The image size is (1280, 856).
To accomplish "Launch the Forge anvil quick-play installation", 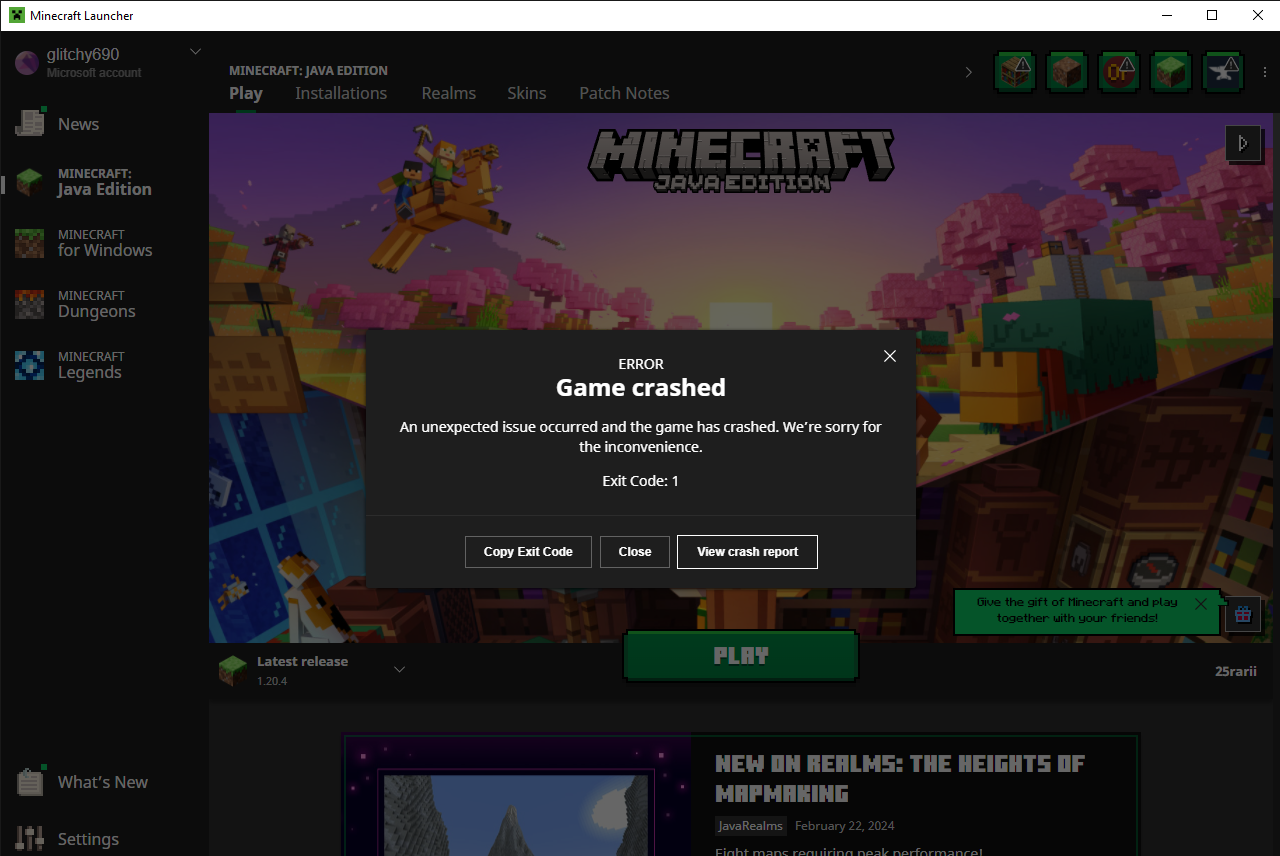I will [1223, 72].
